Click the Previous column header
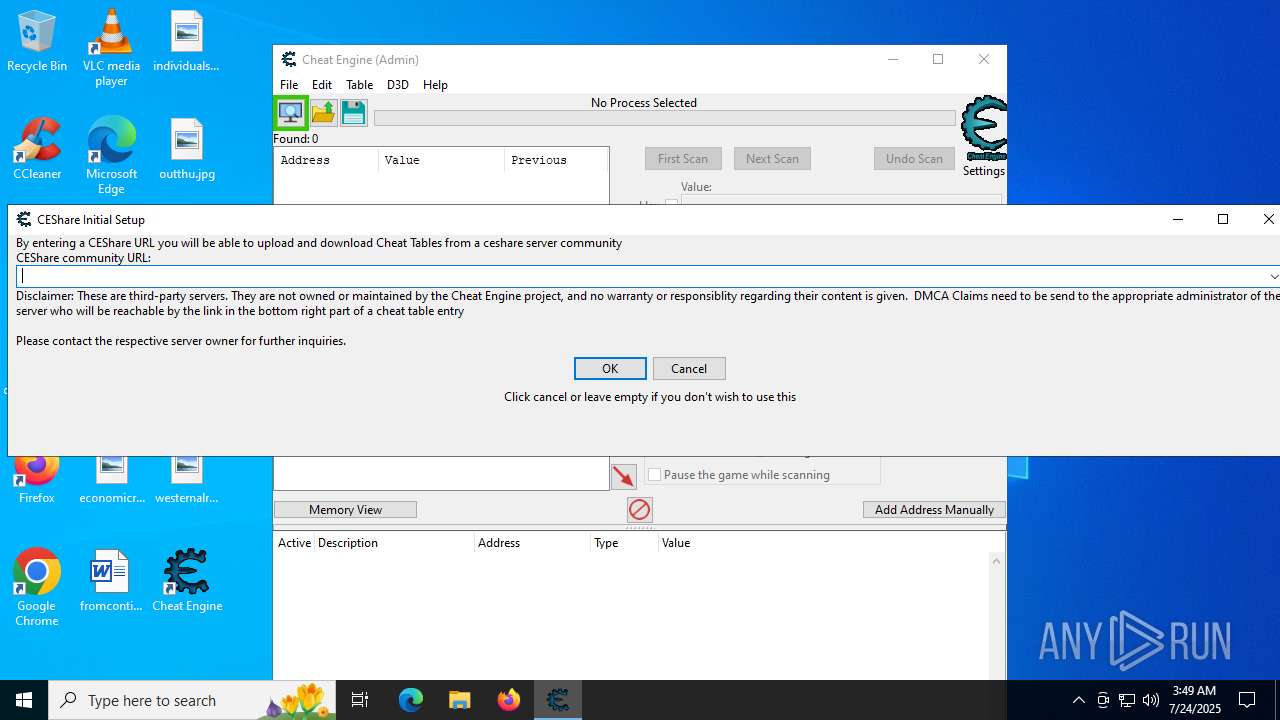Viewport: 1280px width, 720px height. (x=556, y=160)
